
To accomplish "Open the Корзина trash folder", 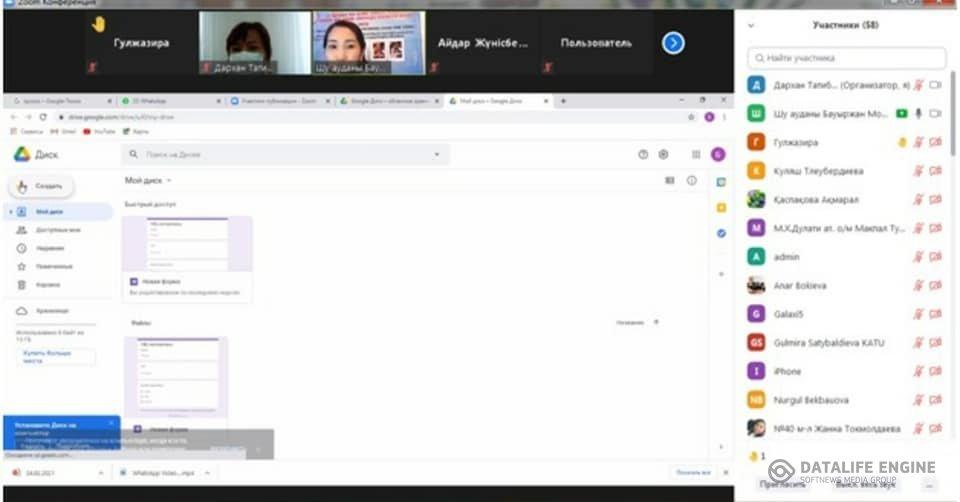I will [x=49, y=285].
